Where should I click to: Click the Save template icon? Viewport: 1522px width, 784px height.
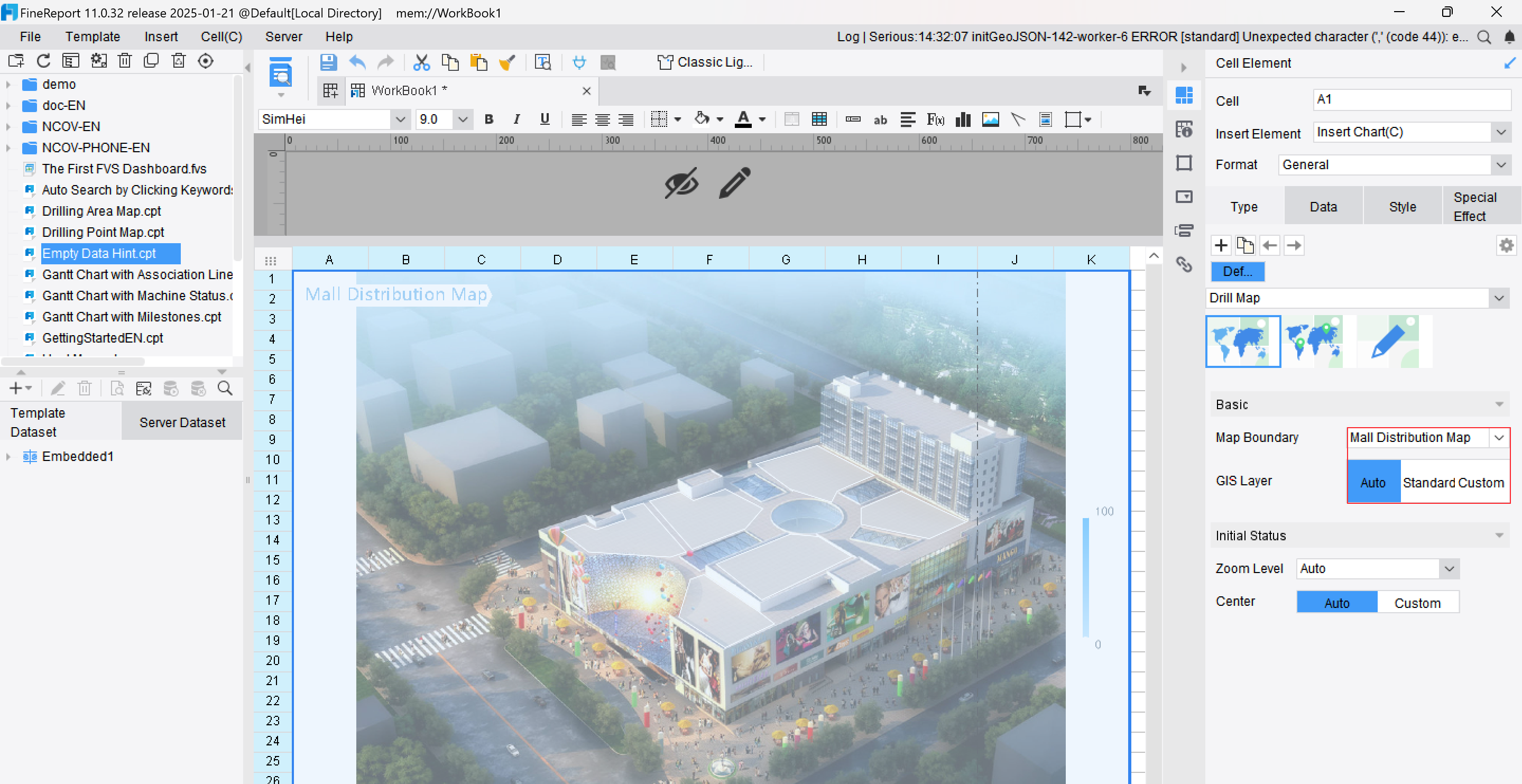[x=328, y=62]
